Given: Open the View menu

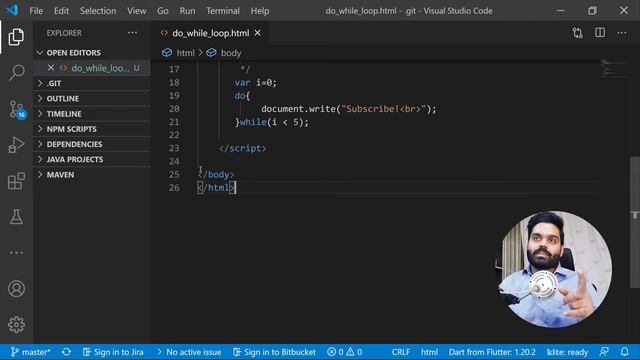Looking at the screenshot, I should click(136, 11).
